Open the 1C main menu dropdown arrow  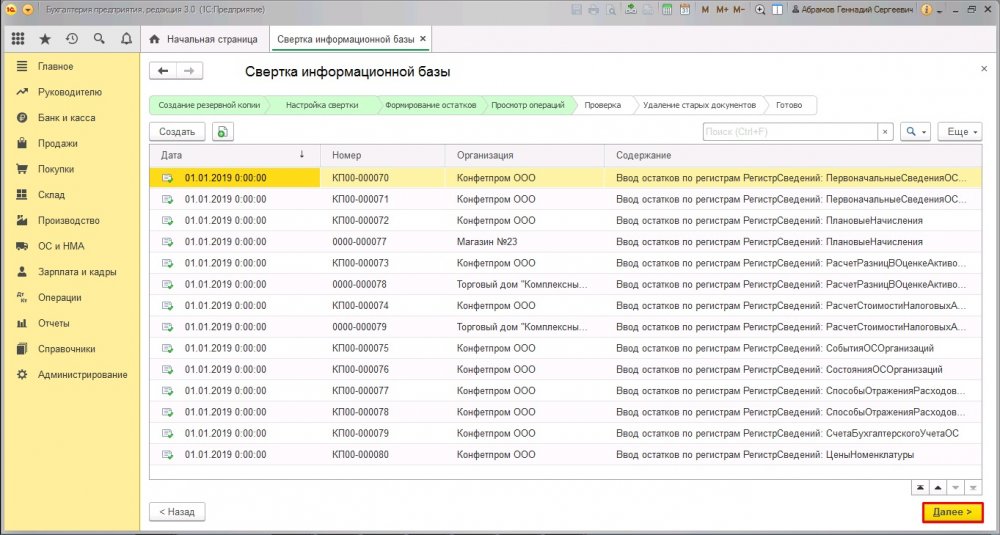pos(28,10)
